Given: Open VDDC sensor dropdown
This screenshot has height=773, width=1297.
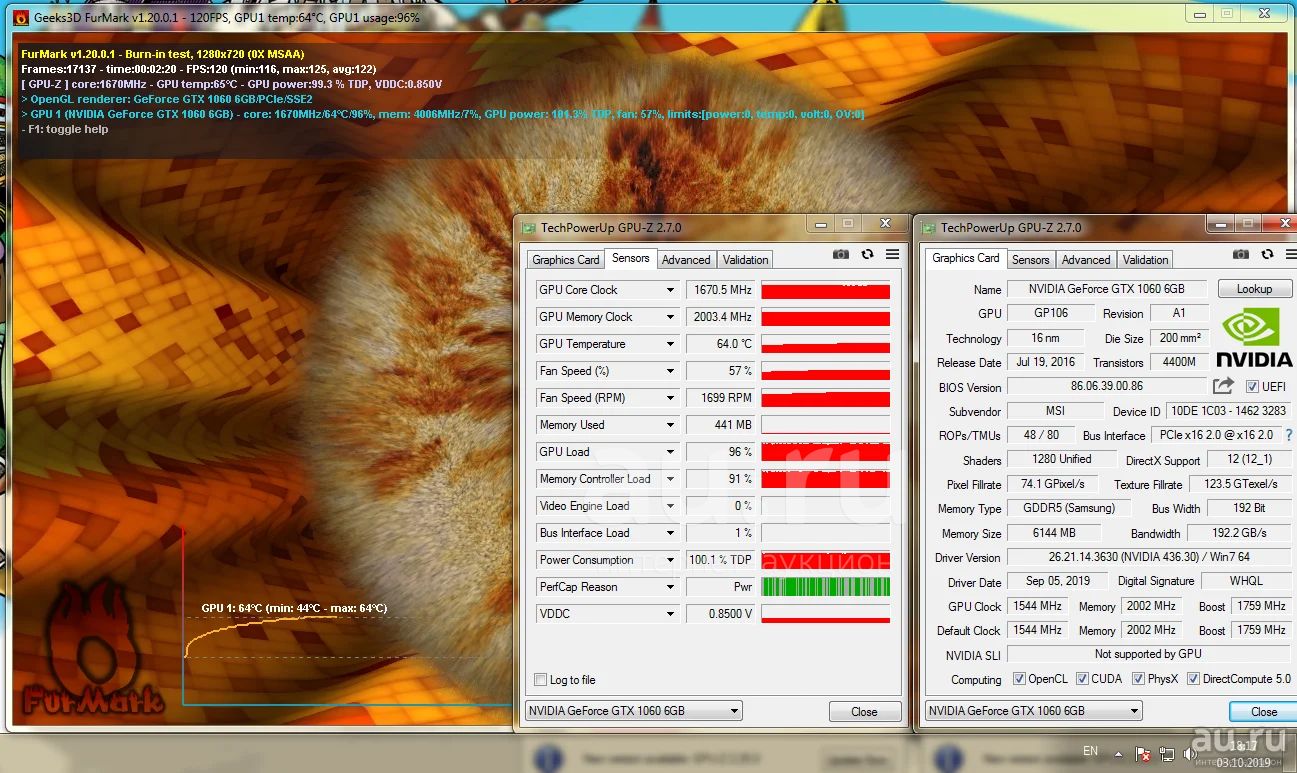Looking at the screenshot, I should coord(670,614).
